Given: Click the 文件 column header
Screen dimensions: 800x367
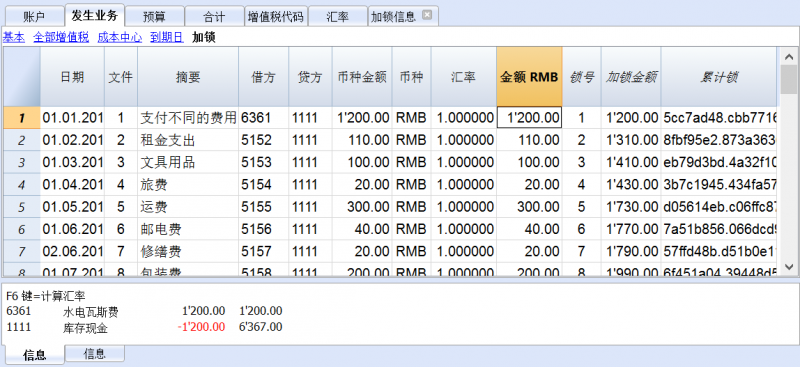Looking at the screenshot, I should [x=121, y=77].
